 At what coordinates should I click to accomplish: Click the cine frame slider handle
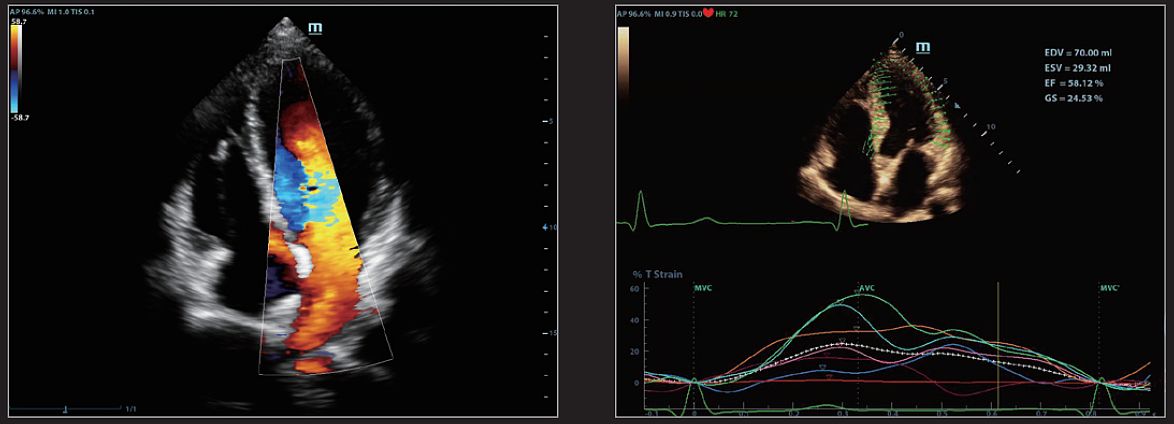(67, 409)
